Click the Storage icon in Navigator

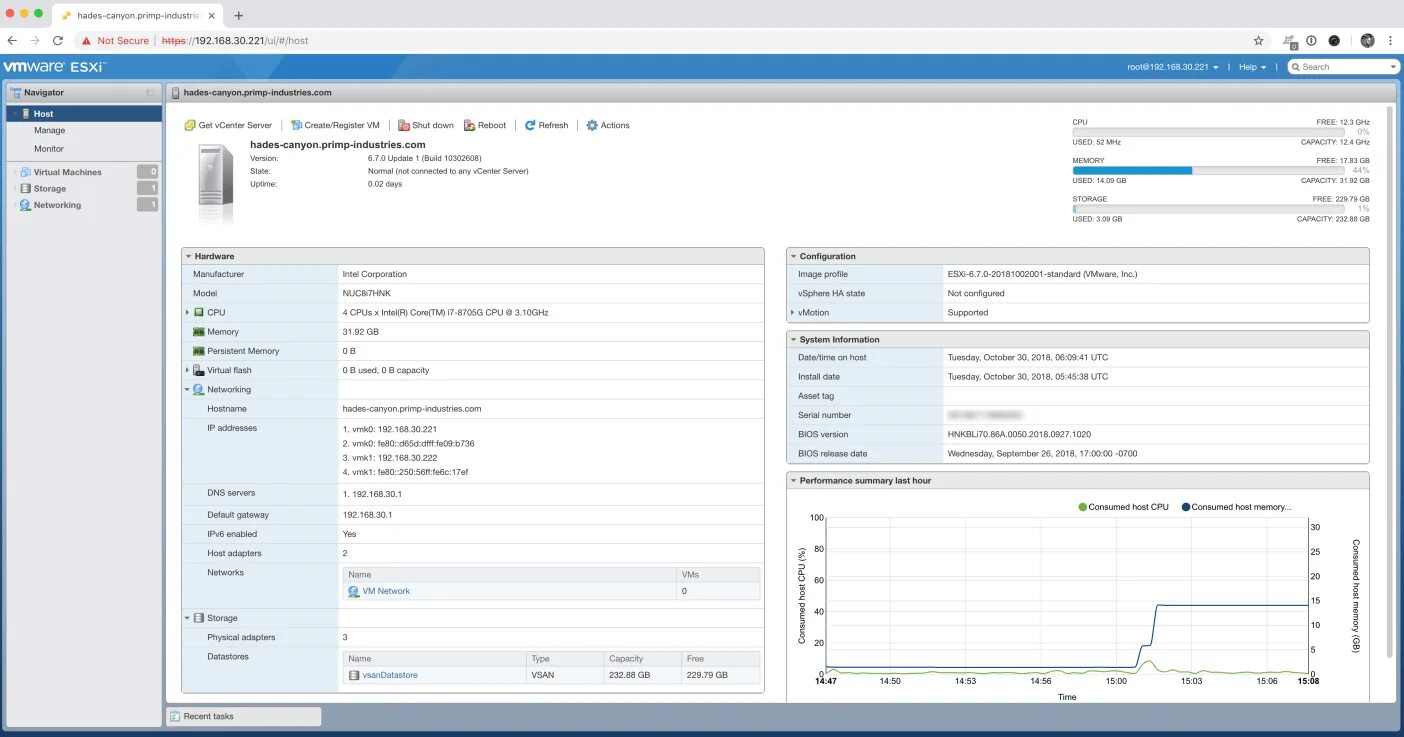25,188
